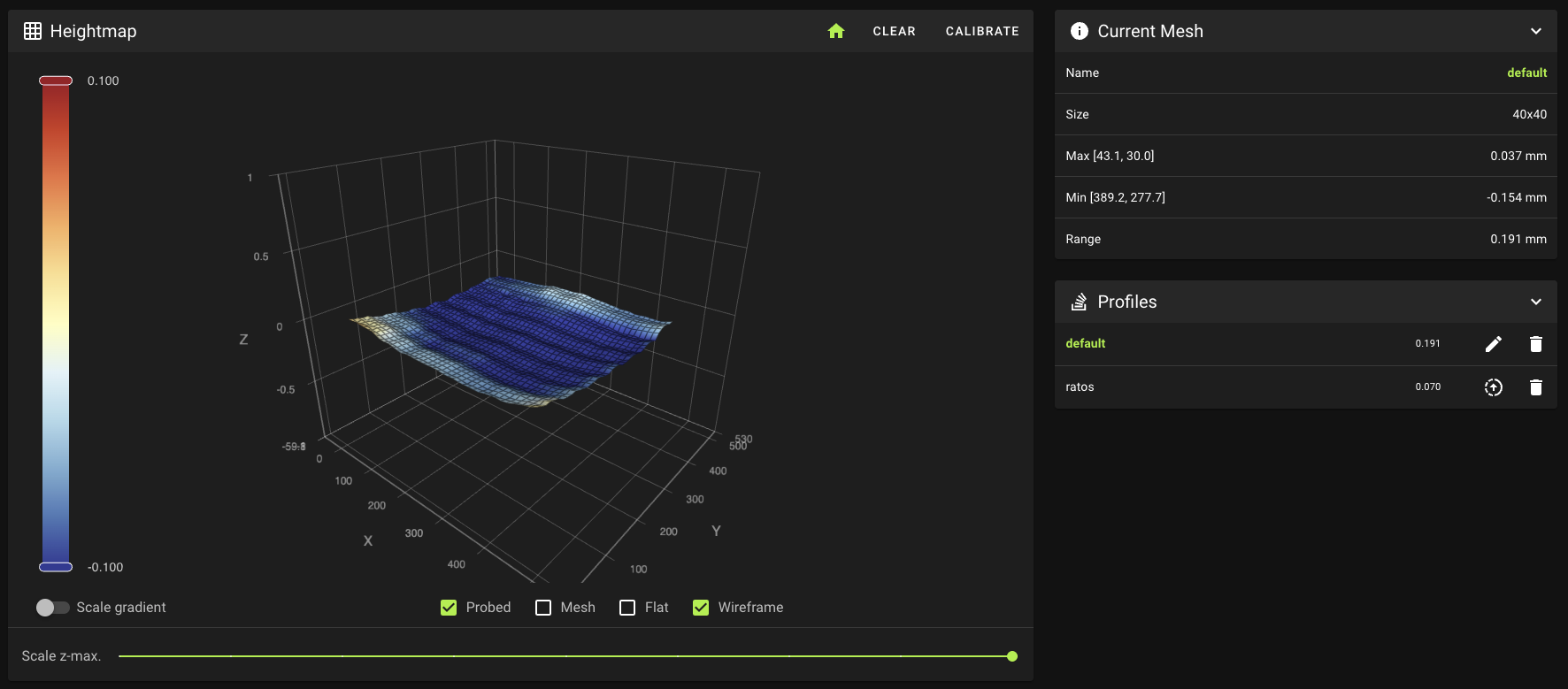The width and height of the screenshot is (1568, 689).
Task: Click the default profile 0.191 value
Action: [1427, 343]
